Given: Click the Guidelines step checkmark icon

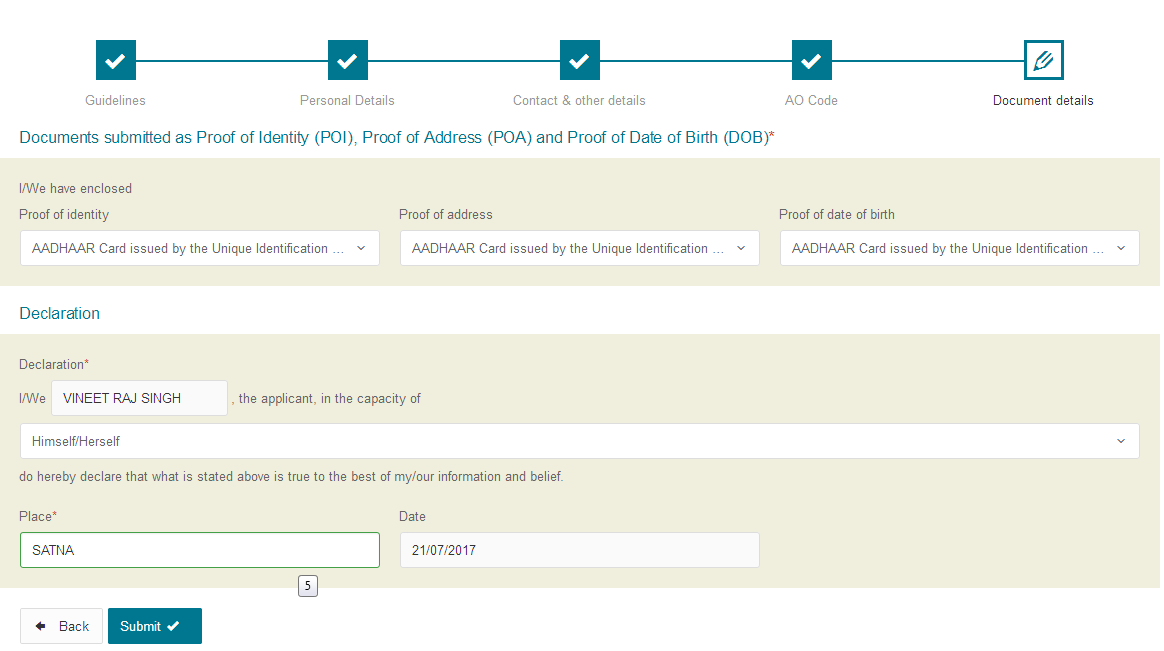Looking at the screenshot, I should 115,60.
